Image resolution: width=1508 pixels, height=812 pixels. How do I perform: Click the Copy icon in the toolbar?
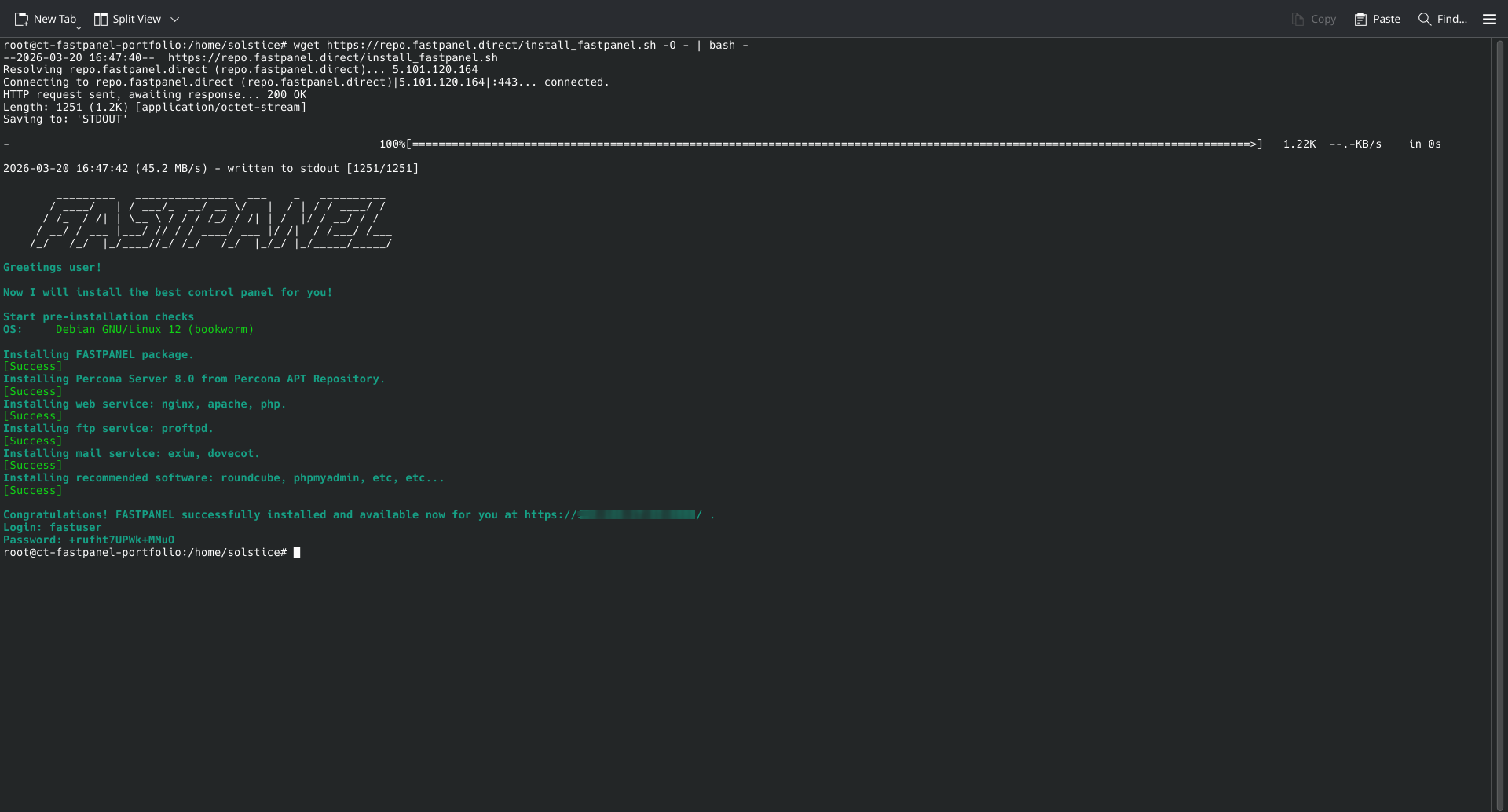(1297, 19)
